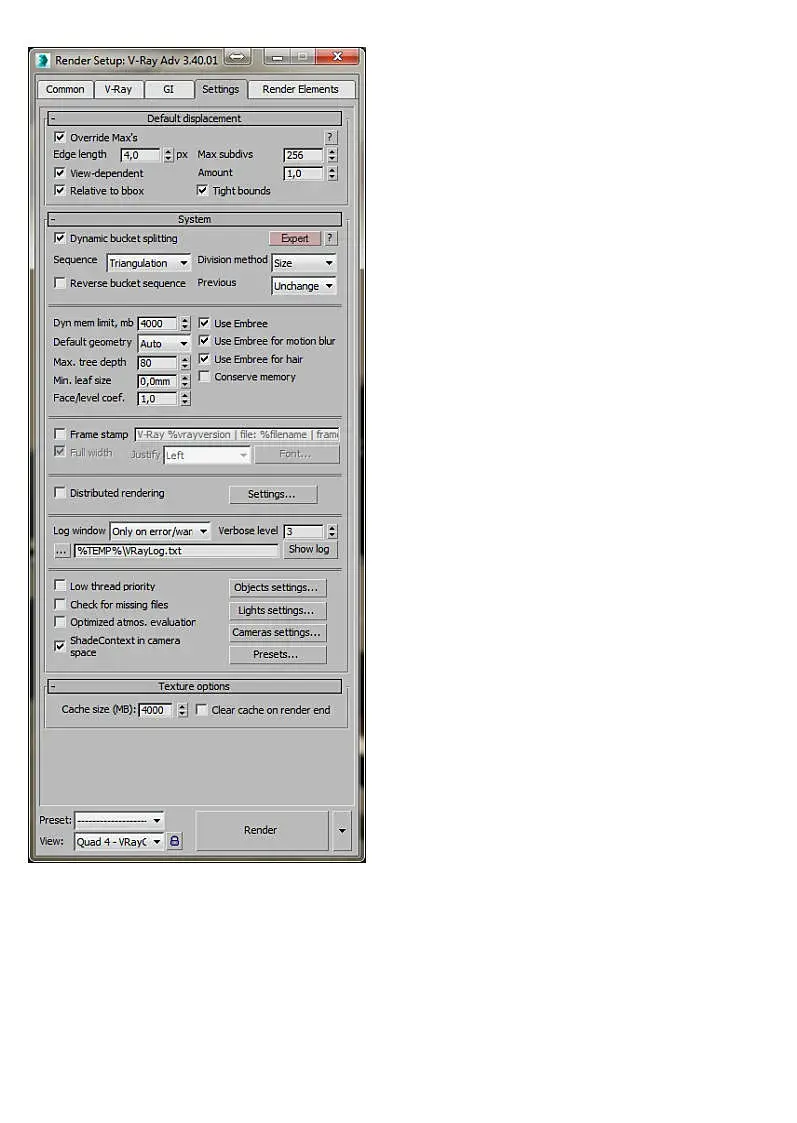Open the Common tab
This screenshot has width=797, height=1123.
pyautogui.click(x=65, y=89)
